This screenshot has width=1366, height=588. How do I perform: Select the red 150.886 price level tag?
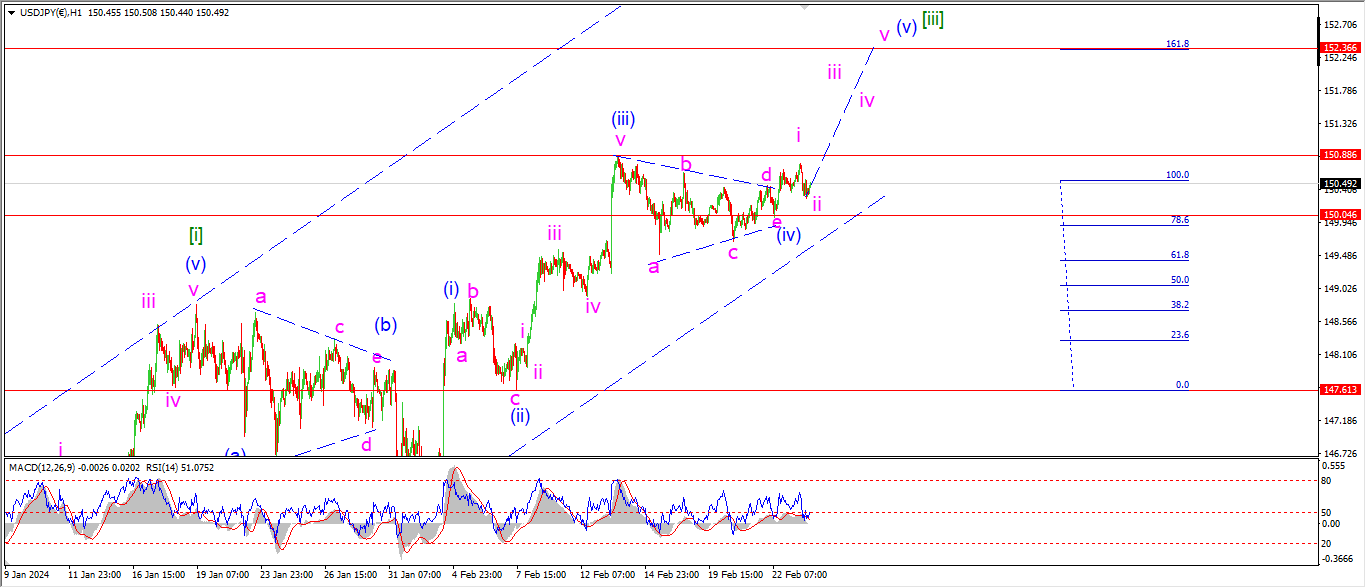[1339, 155]
